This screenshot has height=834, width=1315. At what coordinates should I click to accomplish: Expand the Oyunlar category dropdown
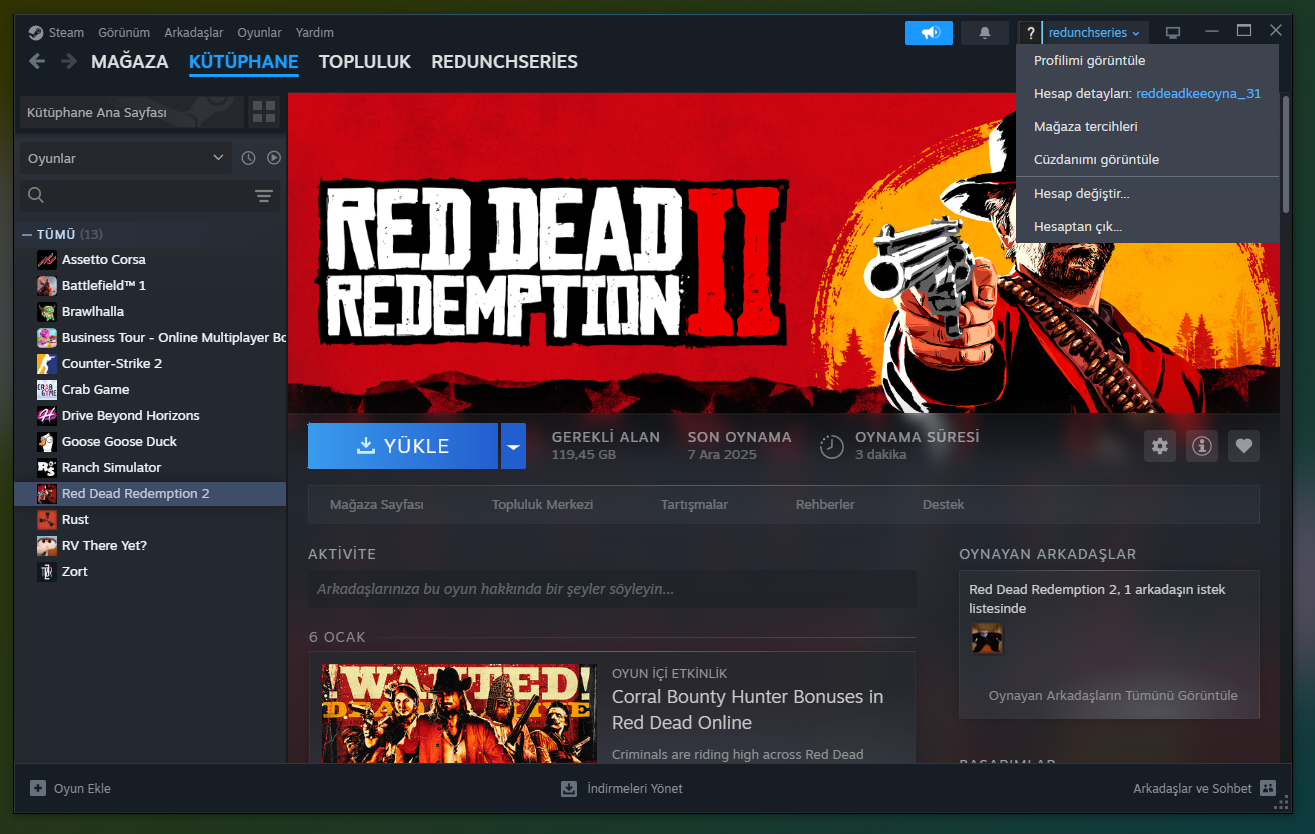[126, 158]
